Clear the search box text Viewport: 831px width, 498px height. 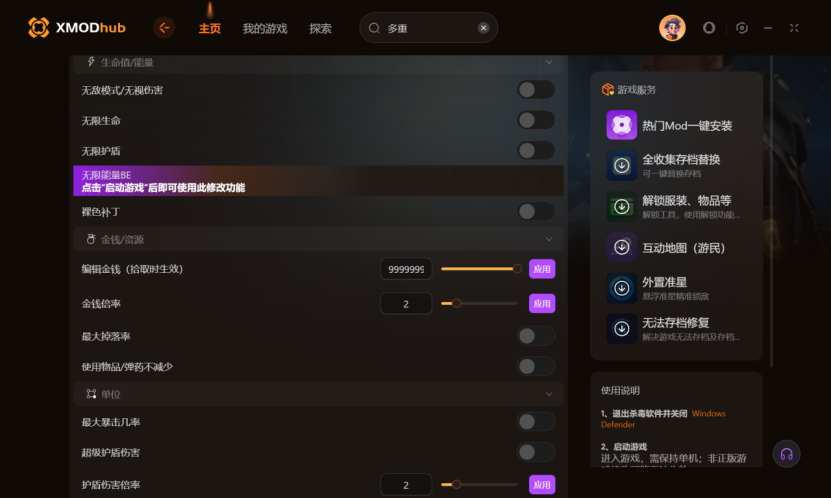pos(483,28)
